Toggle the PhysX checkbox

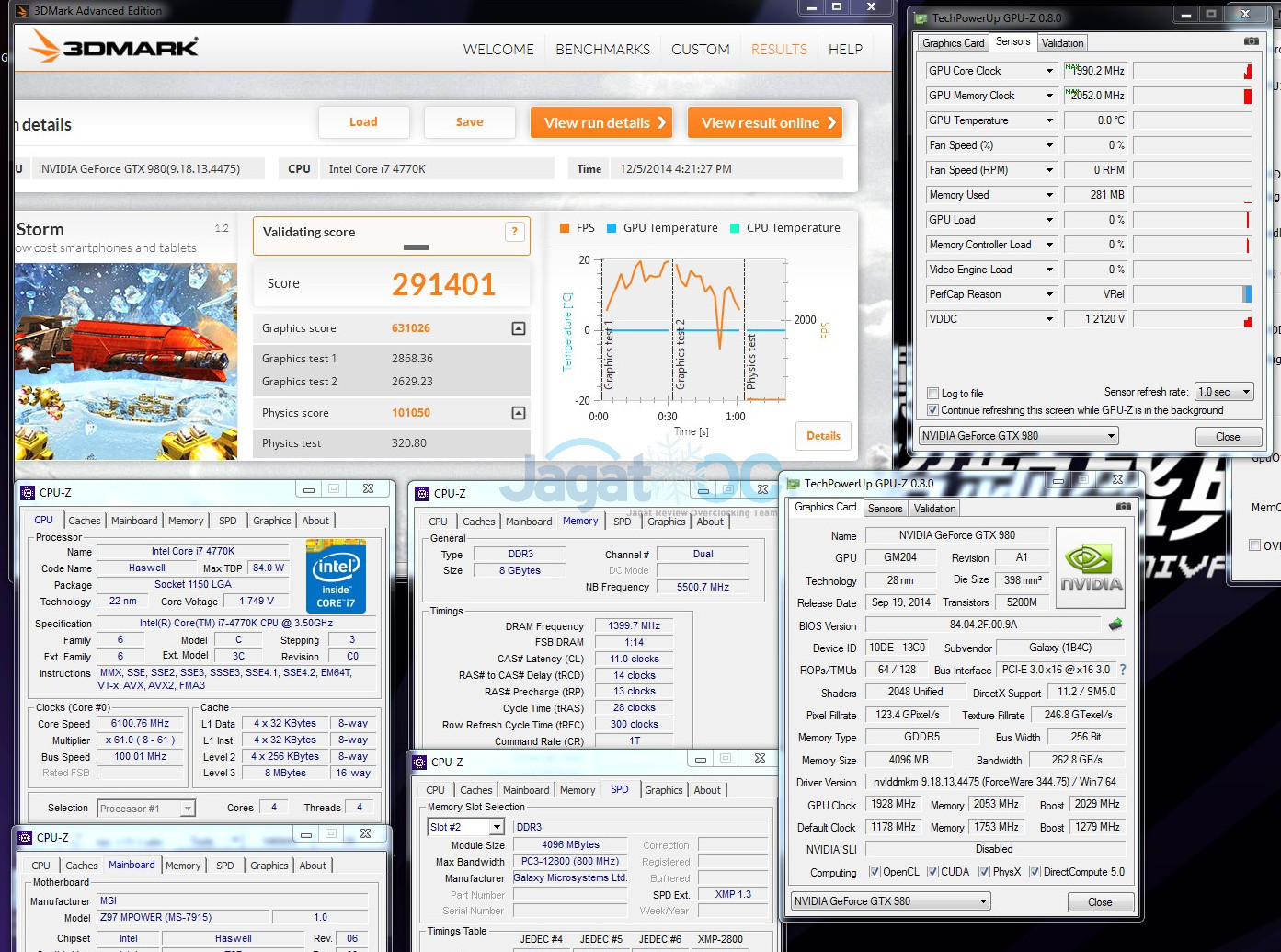click(984, 872)
